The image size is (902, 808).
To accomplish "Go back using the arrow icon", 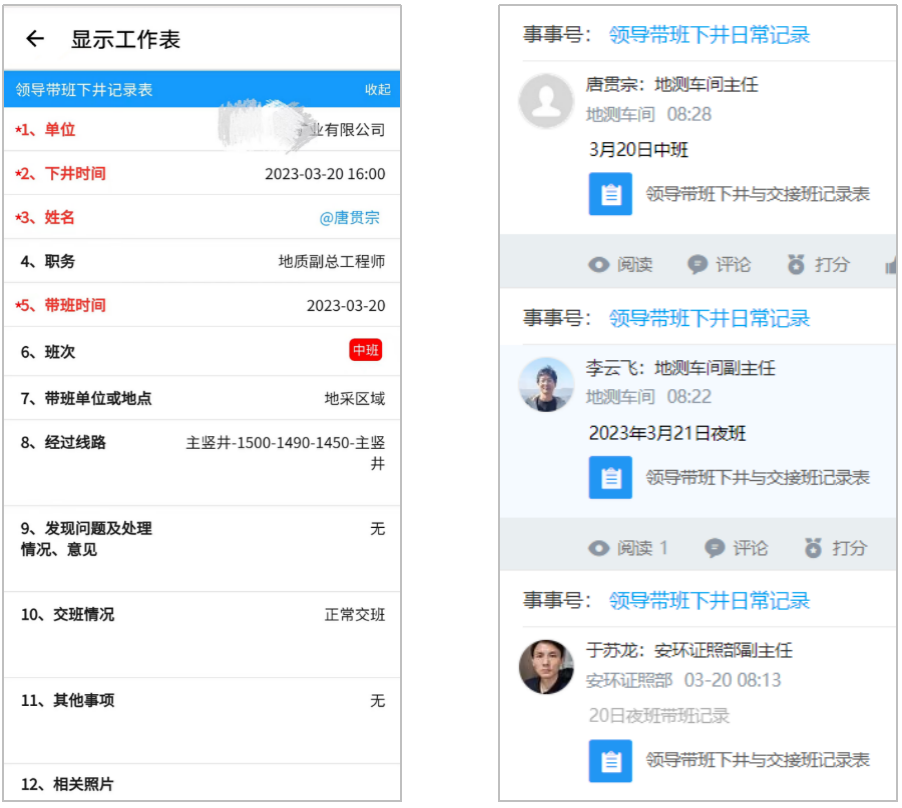I will [x=35, y=39].
